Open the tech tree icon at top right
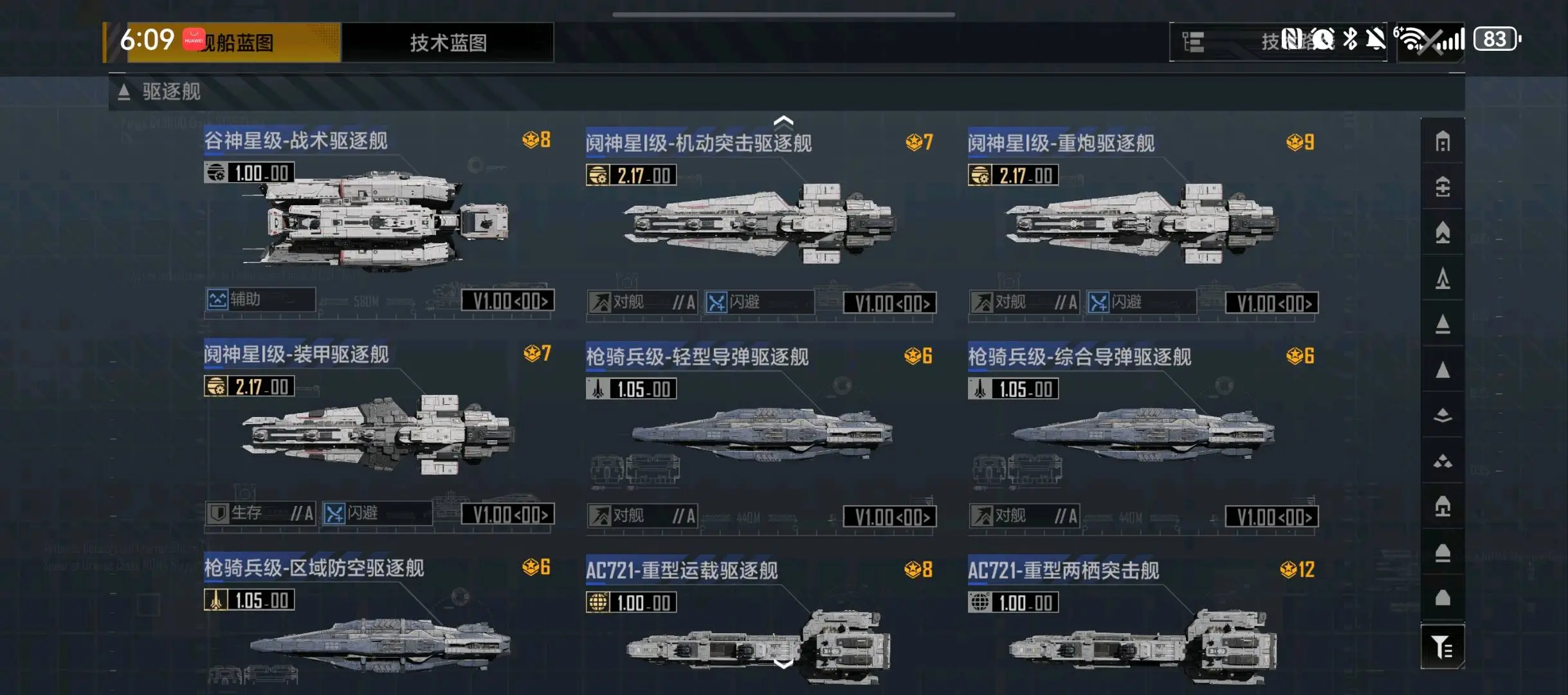The height and width of the screenshot is (695, 1568). [1193, 42]
